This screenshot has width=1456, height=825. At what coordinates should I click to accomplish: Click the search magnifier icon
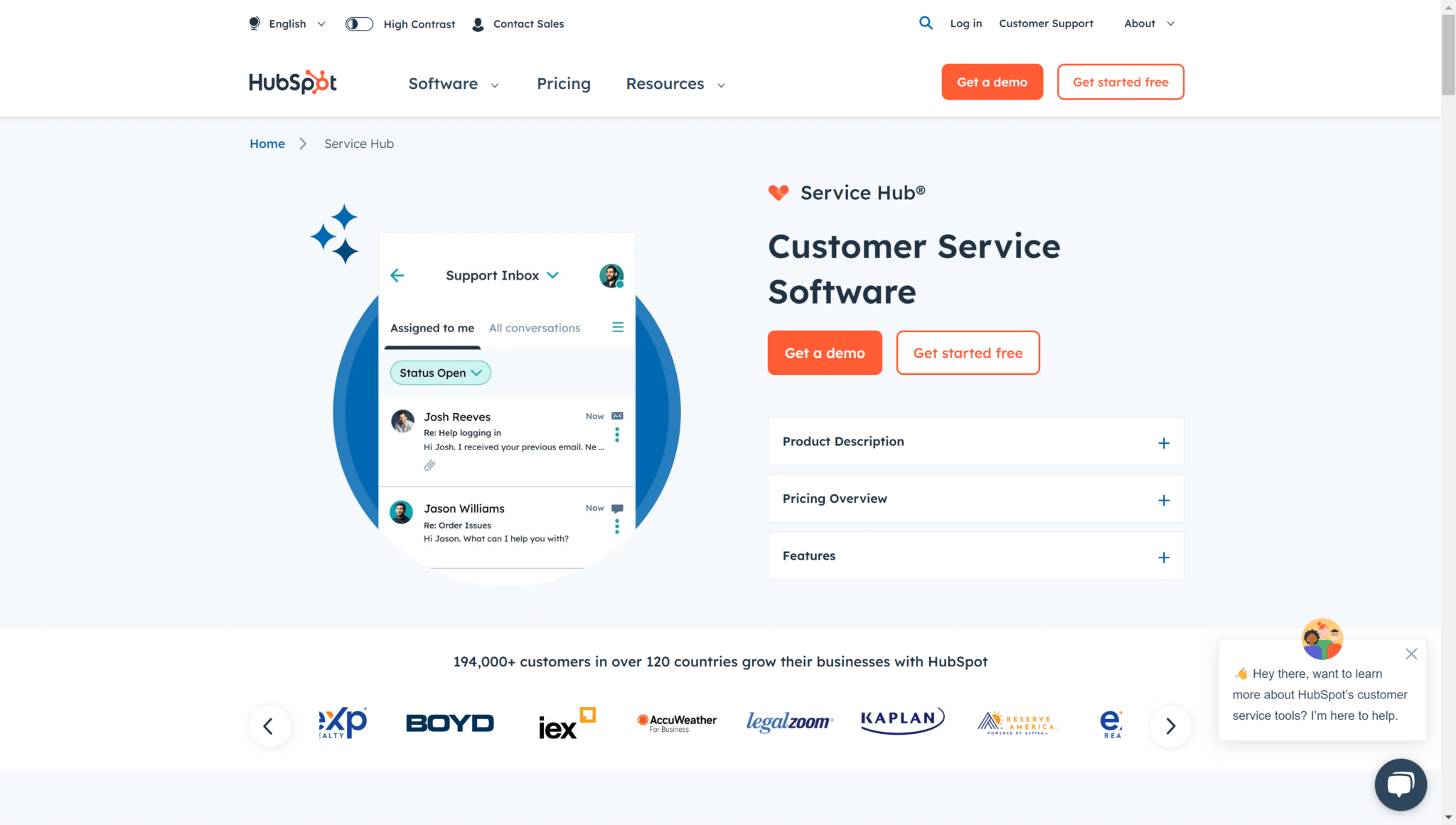click(926, 23)
